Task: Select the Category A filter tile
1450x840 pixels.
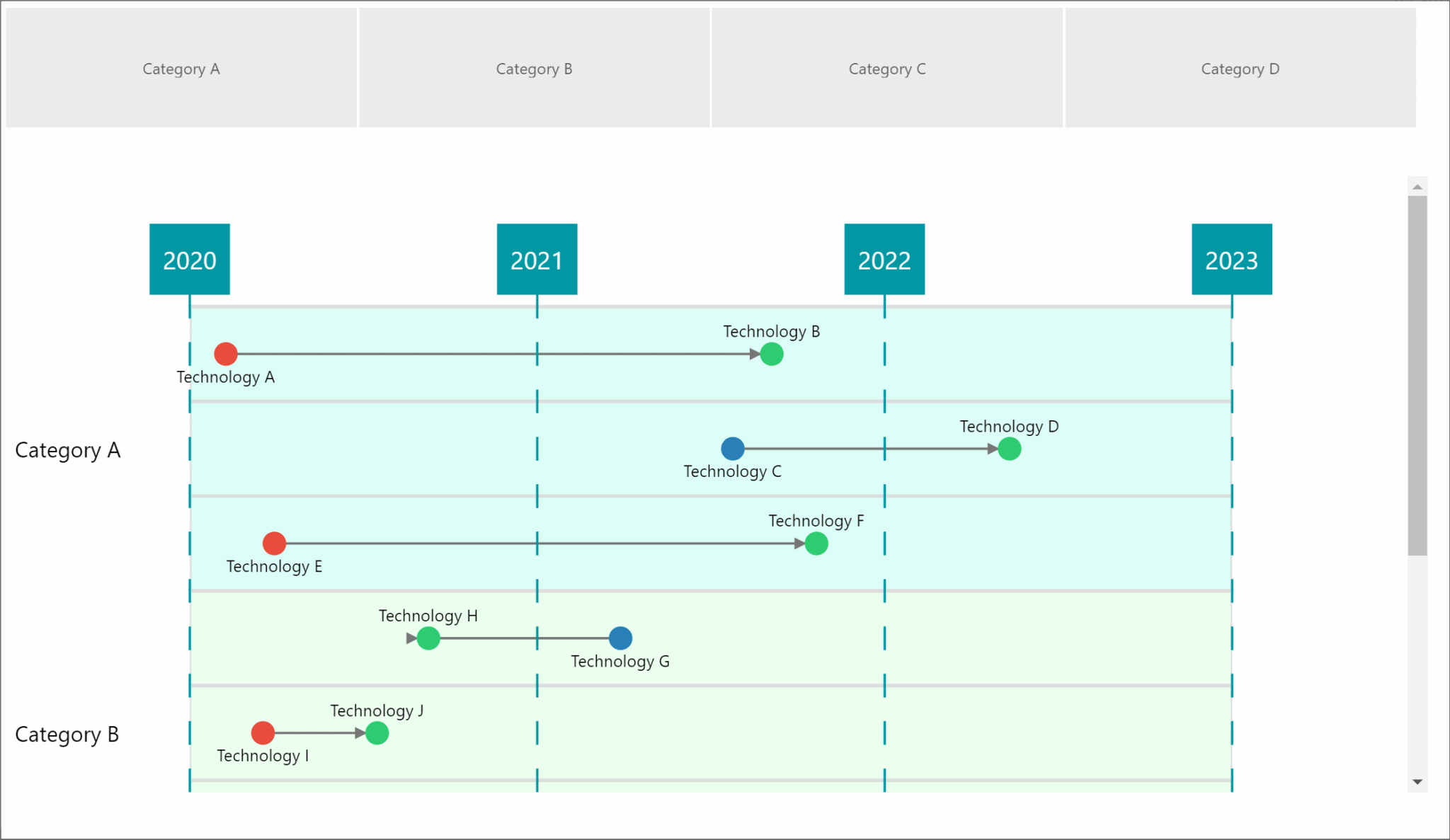Action: pyautogui.click(x=181, y=69)
